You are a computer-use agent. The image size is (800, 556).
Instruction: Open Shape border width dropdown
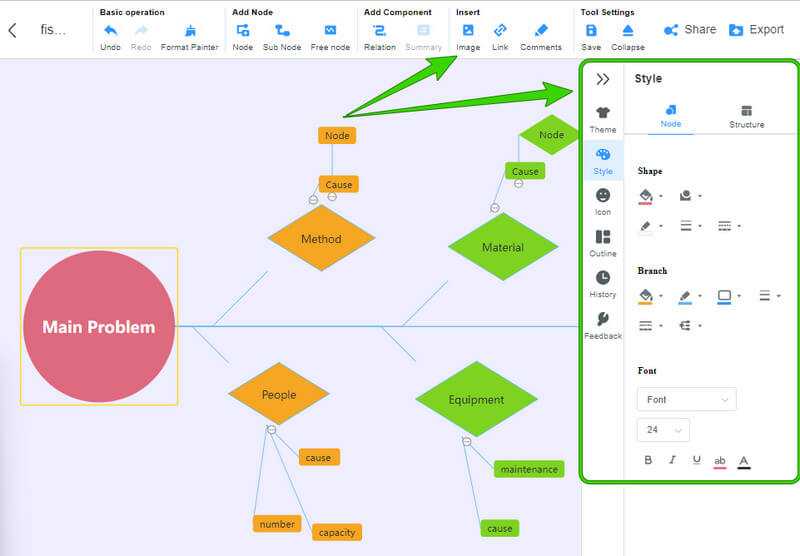pos(690,225)
